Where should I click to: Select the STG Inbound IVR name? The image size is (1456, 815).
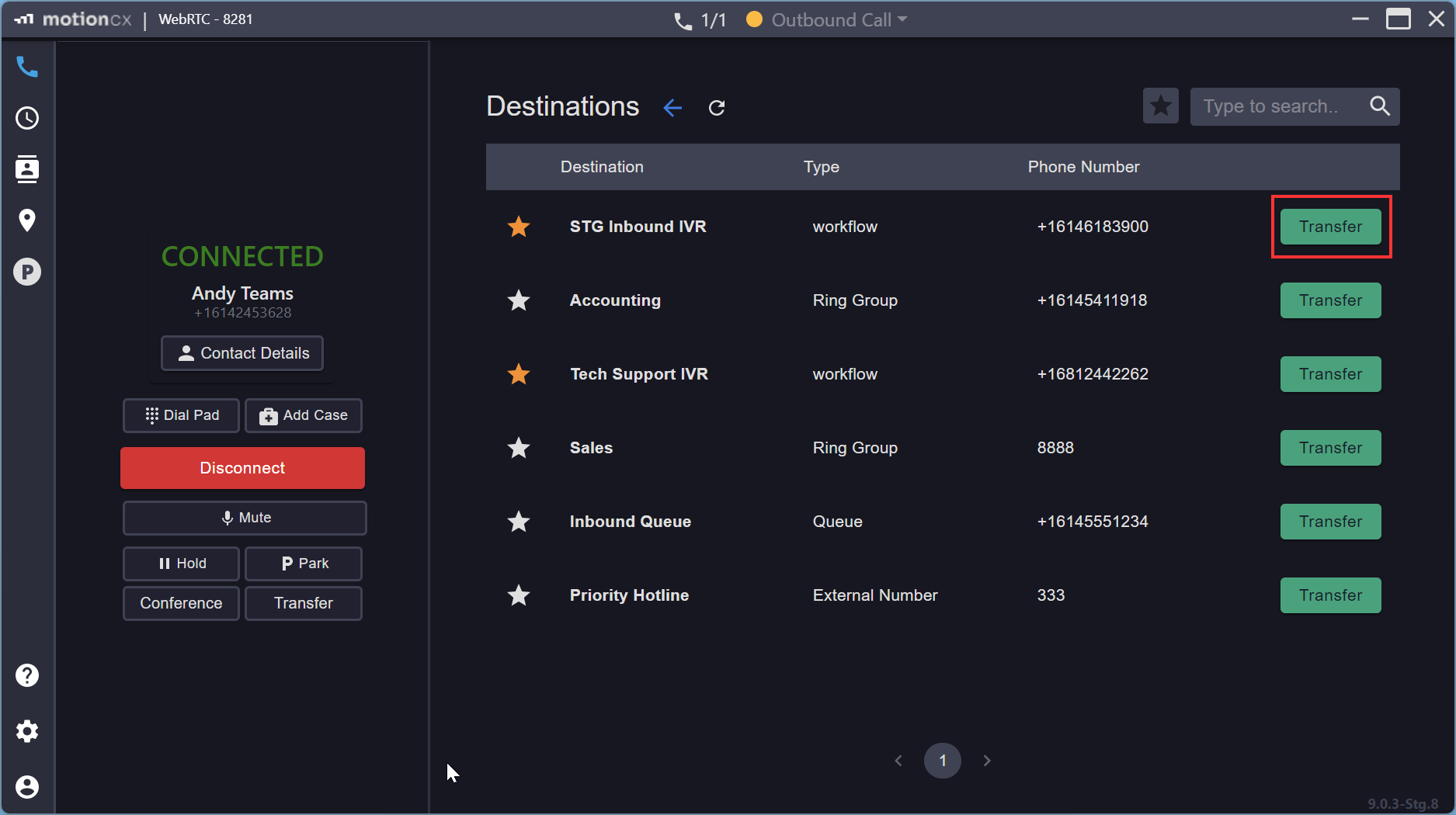point(638,227)
